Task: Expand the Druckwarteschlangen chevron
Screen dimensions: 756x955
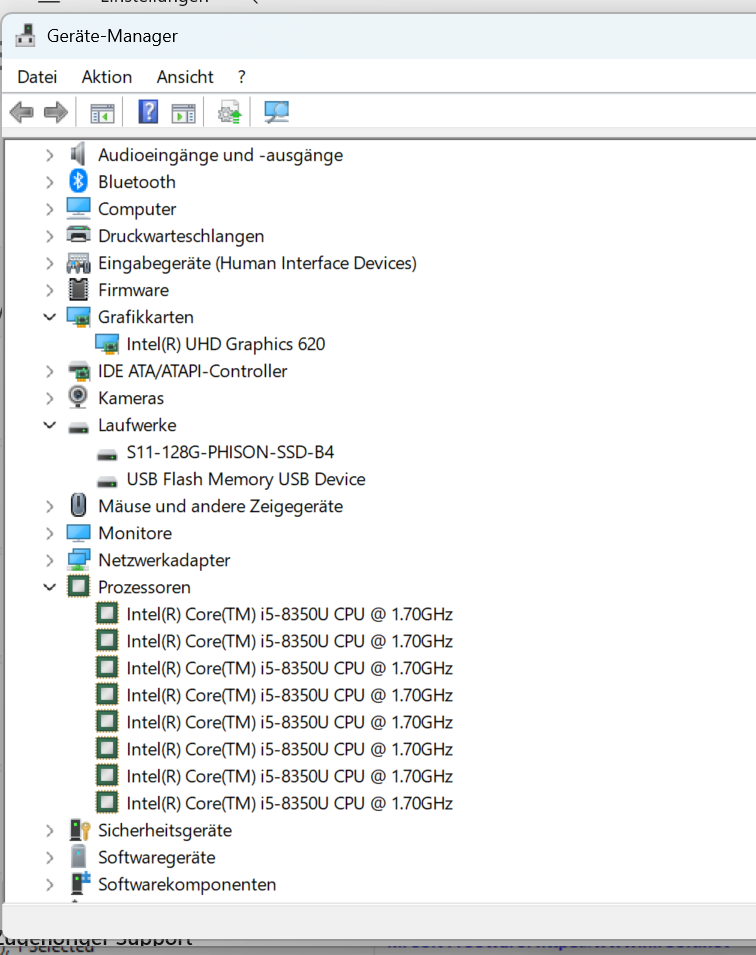Action: click(x=50, y=236)
